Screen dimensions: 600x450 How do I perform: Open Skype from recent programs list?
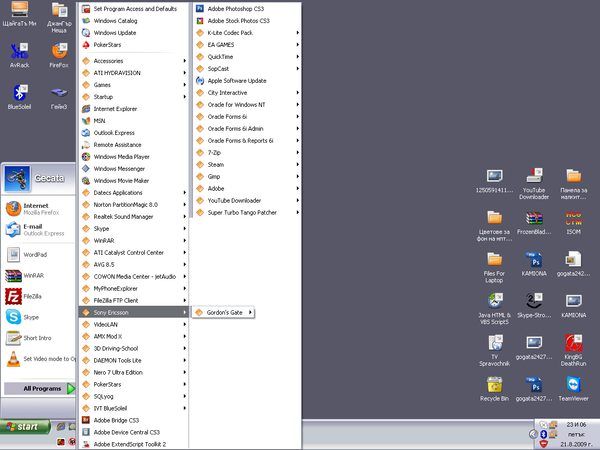(x=38, y=317)
